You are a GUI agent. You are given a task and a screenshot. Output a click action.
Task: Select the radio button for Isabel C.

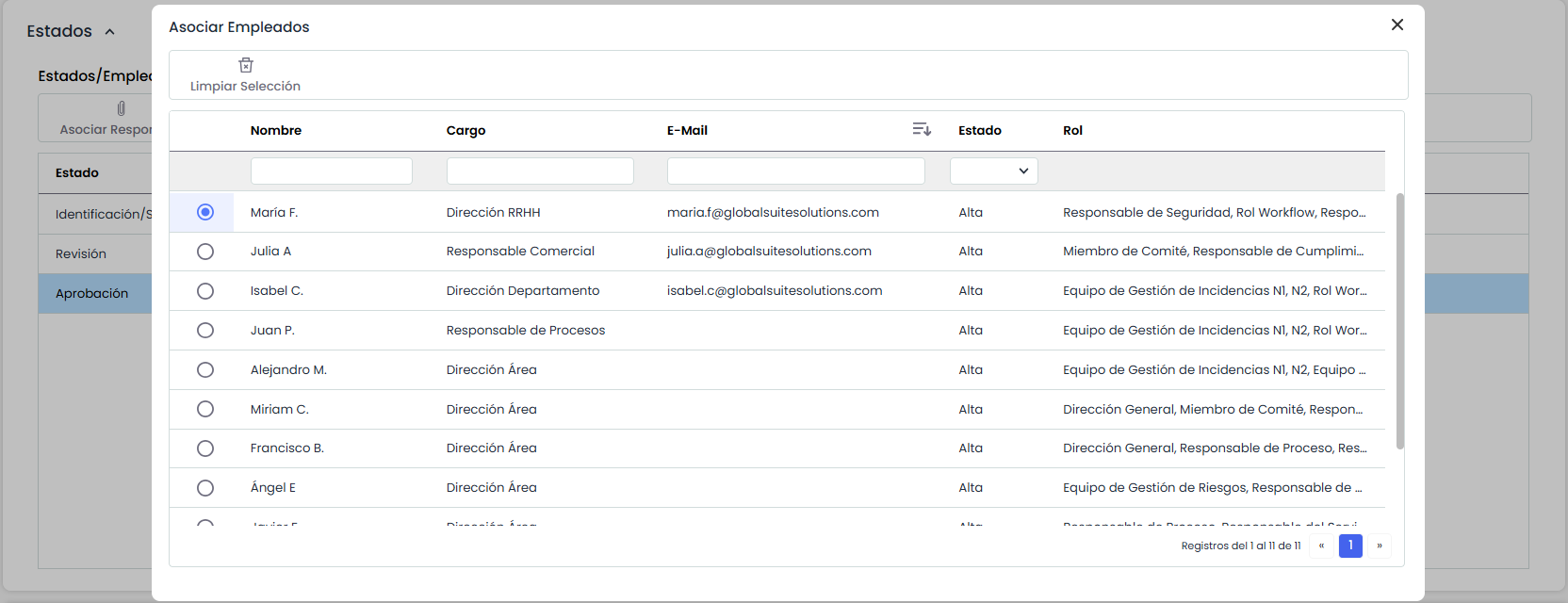coord(205,291)
